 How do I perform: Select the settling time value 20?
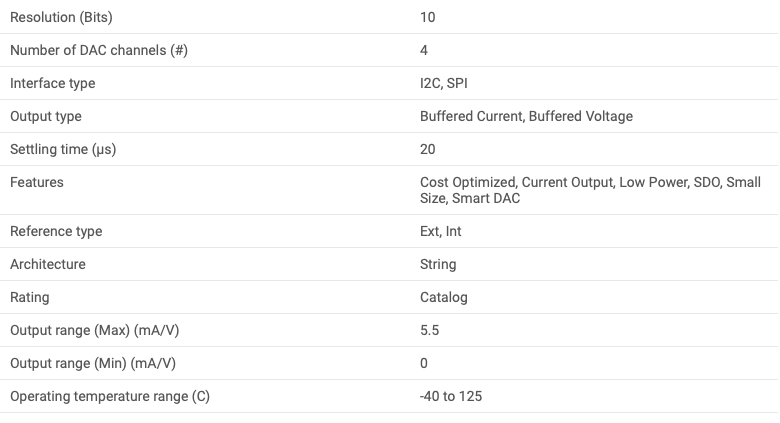pyautogui.click(x=428, y=149)
